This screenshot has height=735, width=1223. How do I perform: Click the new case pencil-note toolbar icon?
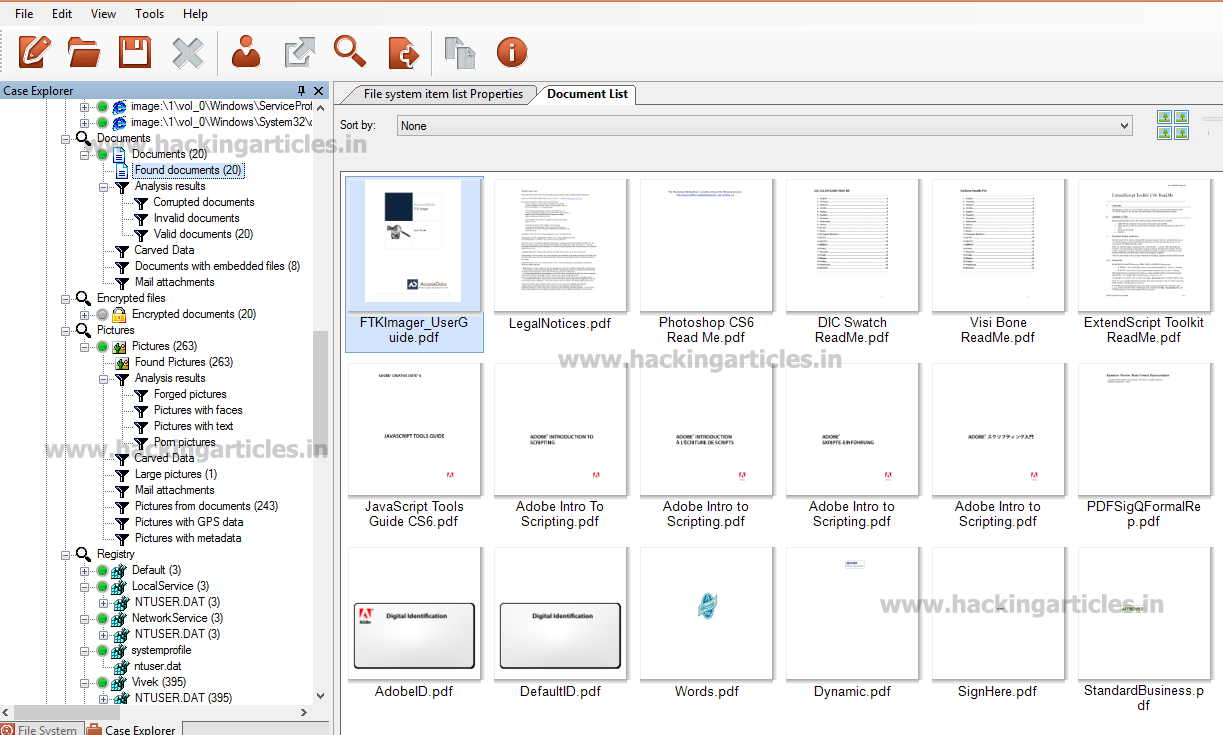click(x=34, y=51)
